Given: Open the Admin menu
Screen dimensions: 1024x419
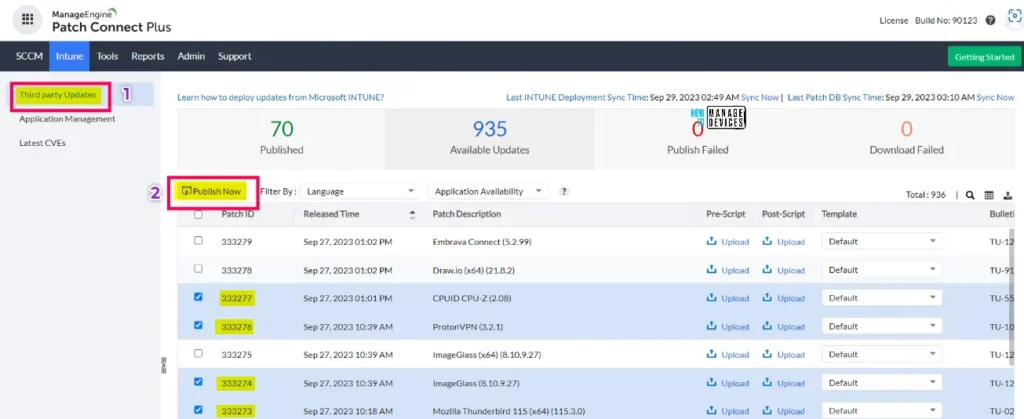Looking at the screenshot, I should 191,56.
